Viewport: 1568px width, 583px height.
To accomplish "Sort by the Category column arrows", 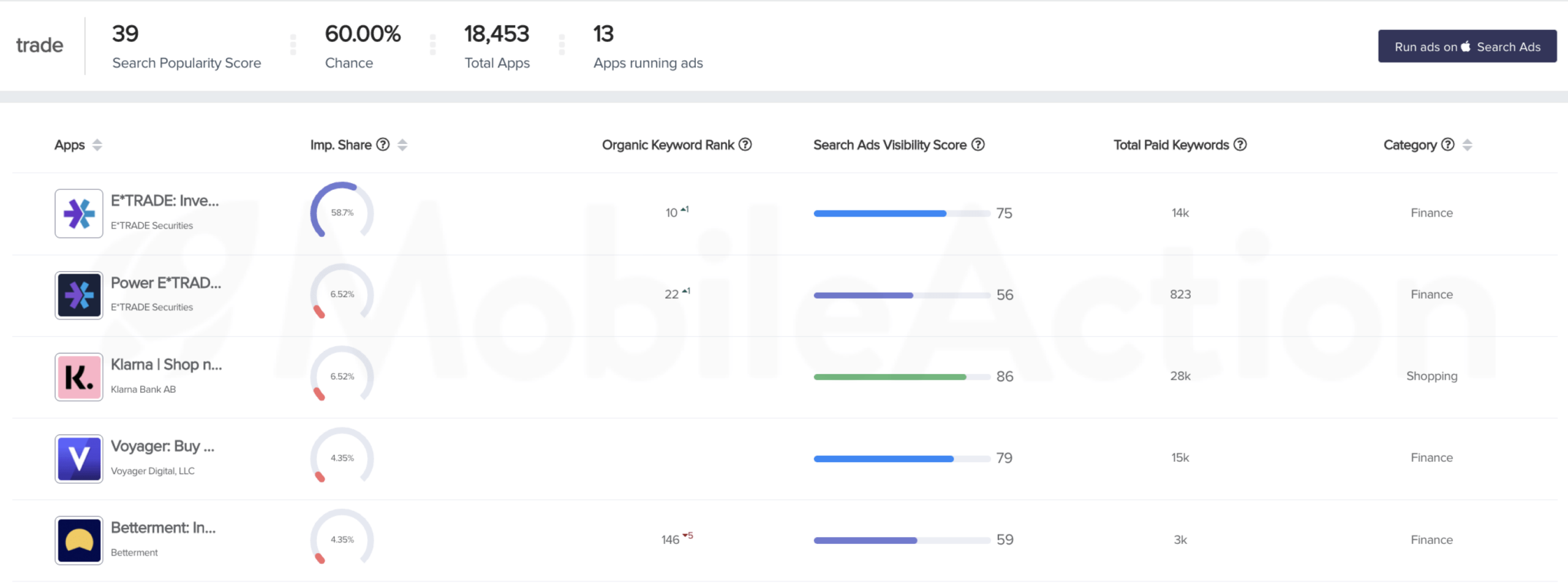I will [1467, 145].
